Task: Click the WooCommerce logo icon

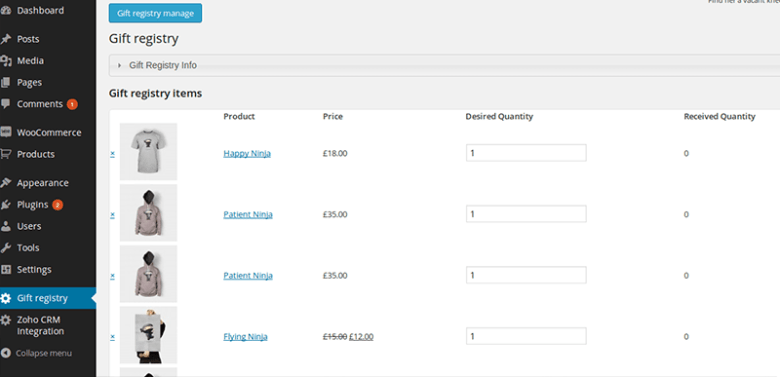Action: click(5, 132)
